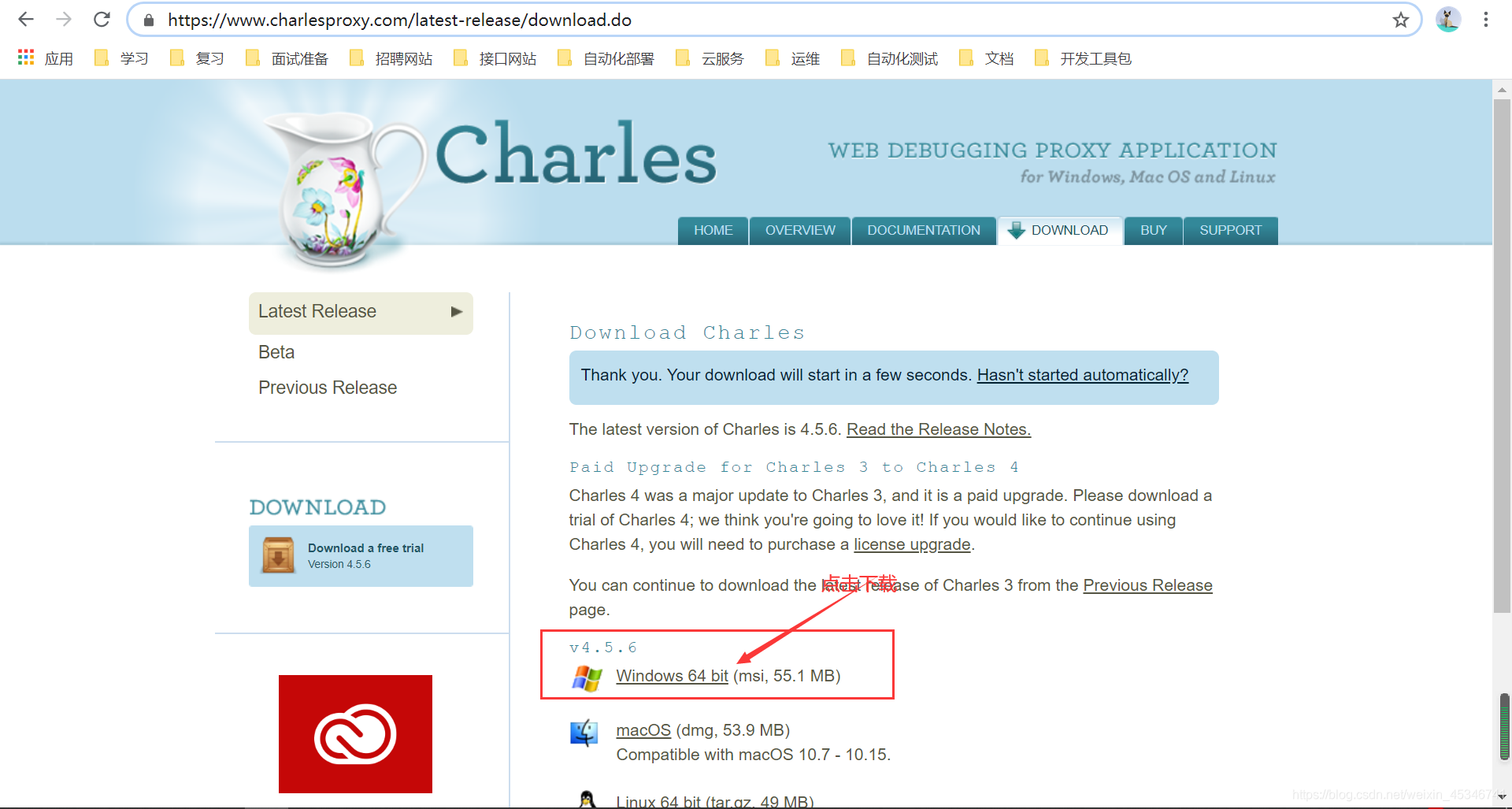Screen dimensions: 1512x809
Task: Open the OVERVIEW tab
Action: pyautogui.click(x=800, y=230)
